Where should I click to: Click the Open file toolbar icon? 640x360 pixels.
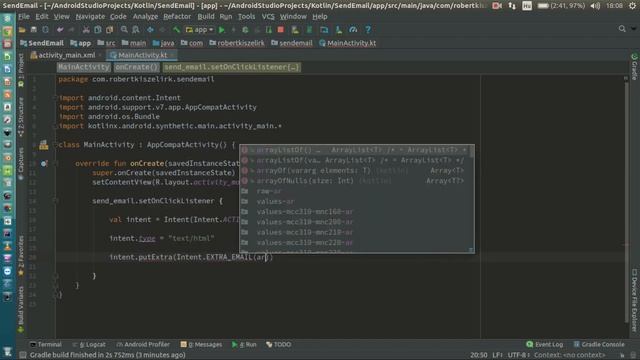pos(22,30)
